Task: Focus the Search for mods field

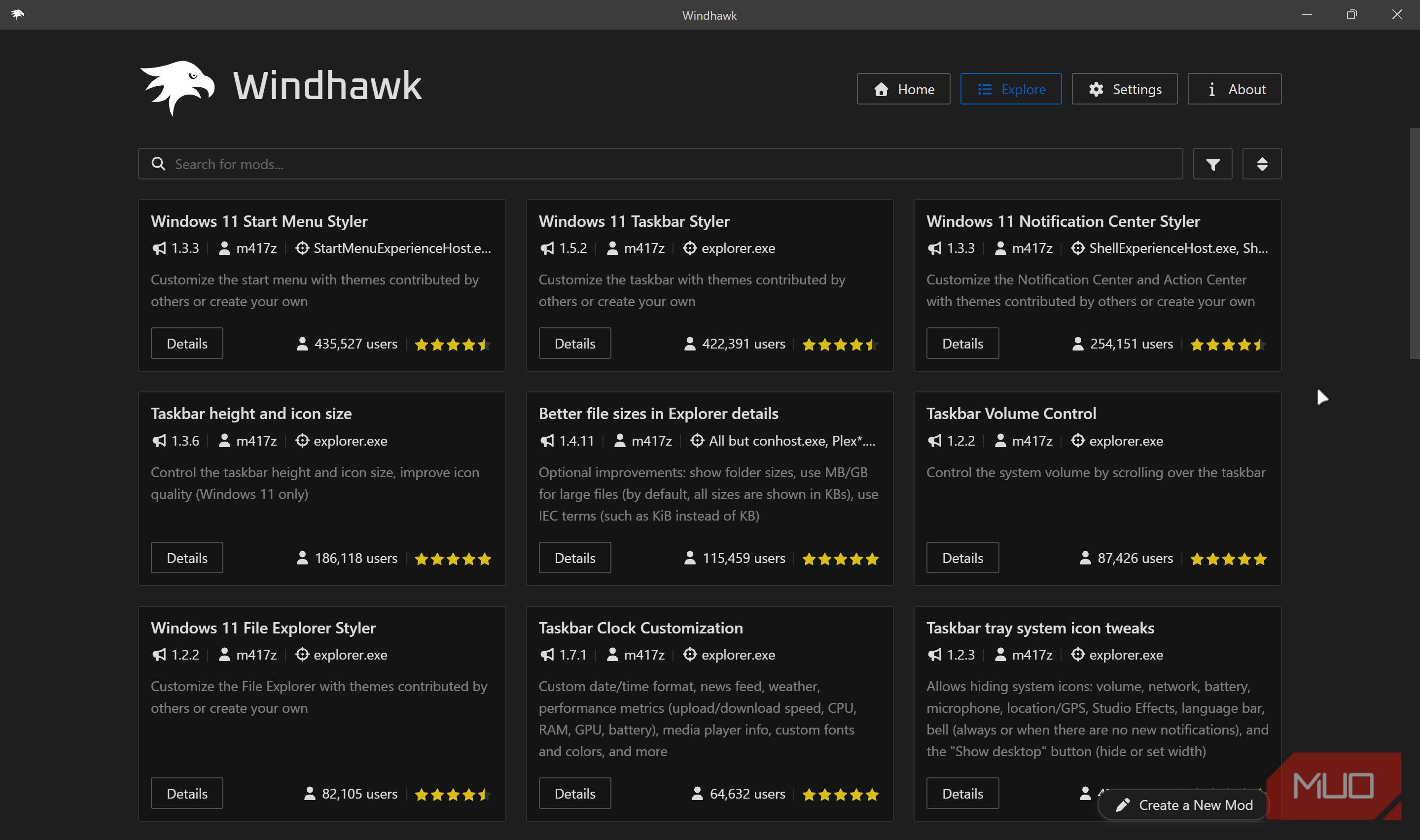Action: tap(660, 164)
